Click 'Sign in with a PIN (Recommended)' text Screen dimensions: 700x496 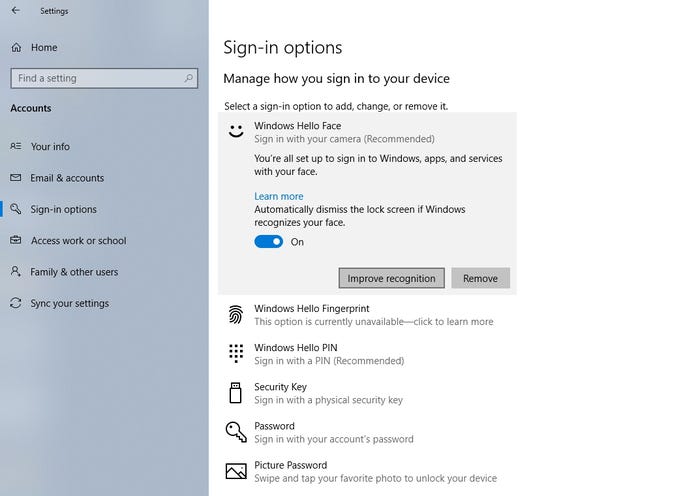[x=329, y=361]
